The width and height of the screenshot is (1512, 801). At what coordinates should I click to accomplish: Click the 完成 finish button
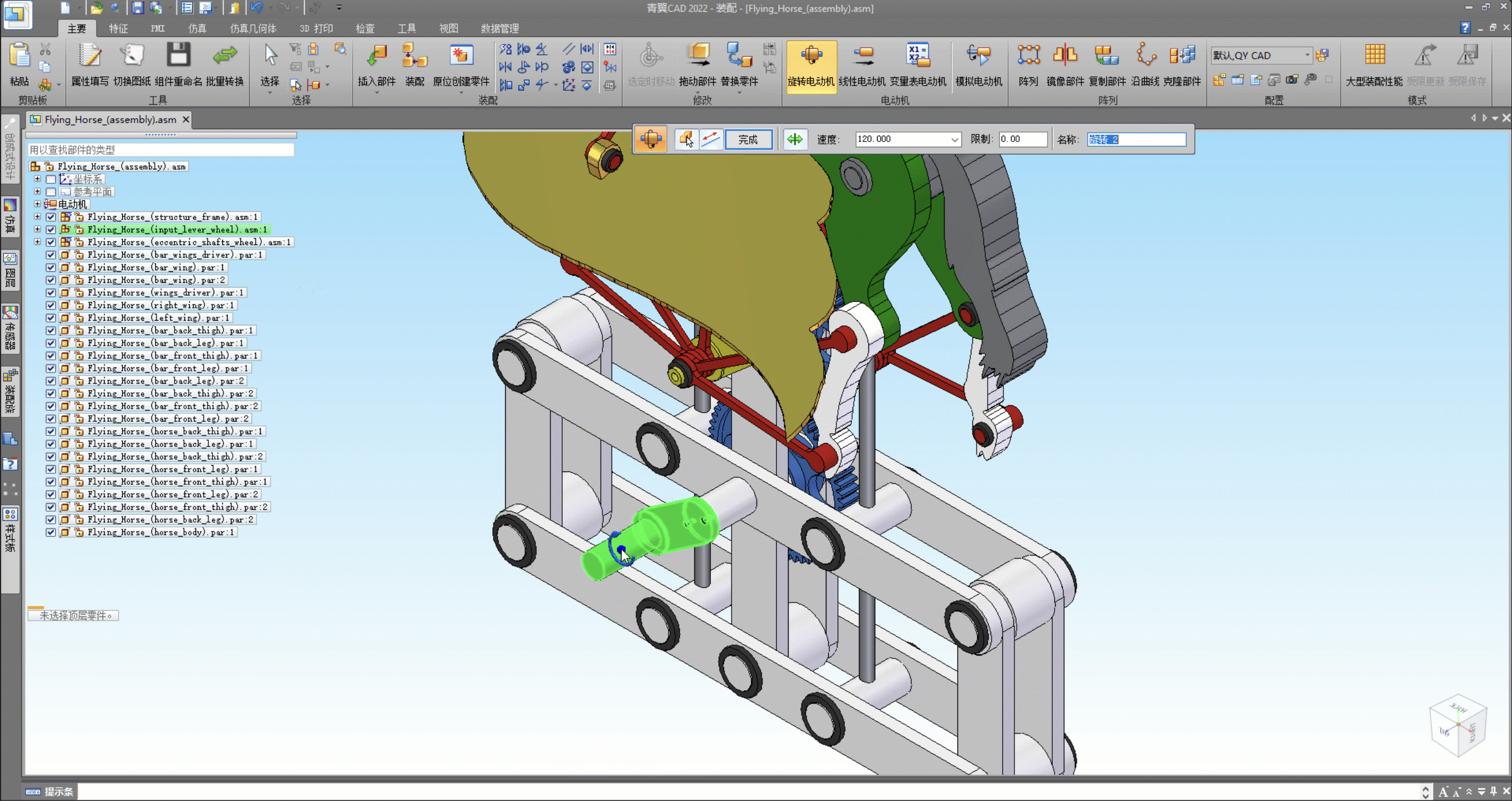tap(748, 140)
